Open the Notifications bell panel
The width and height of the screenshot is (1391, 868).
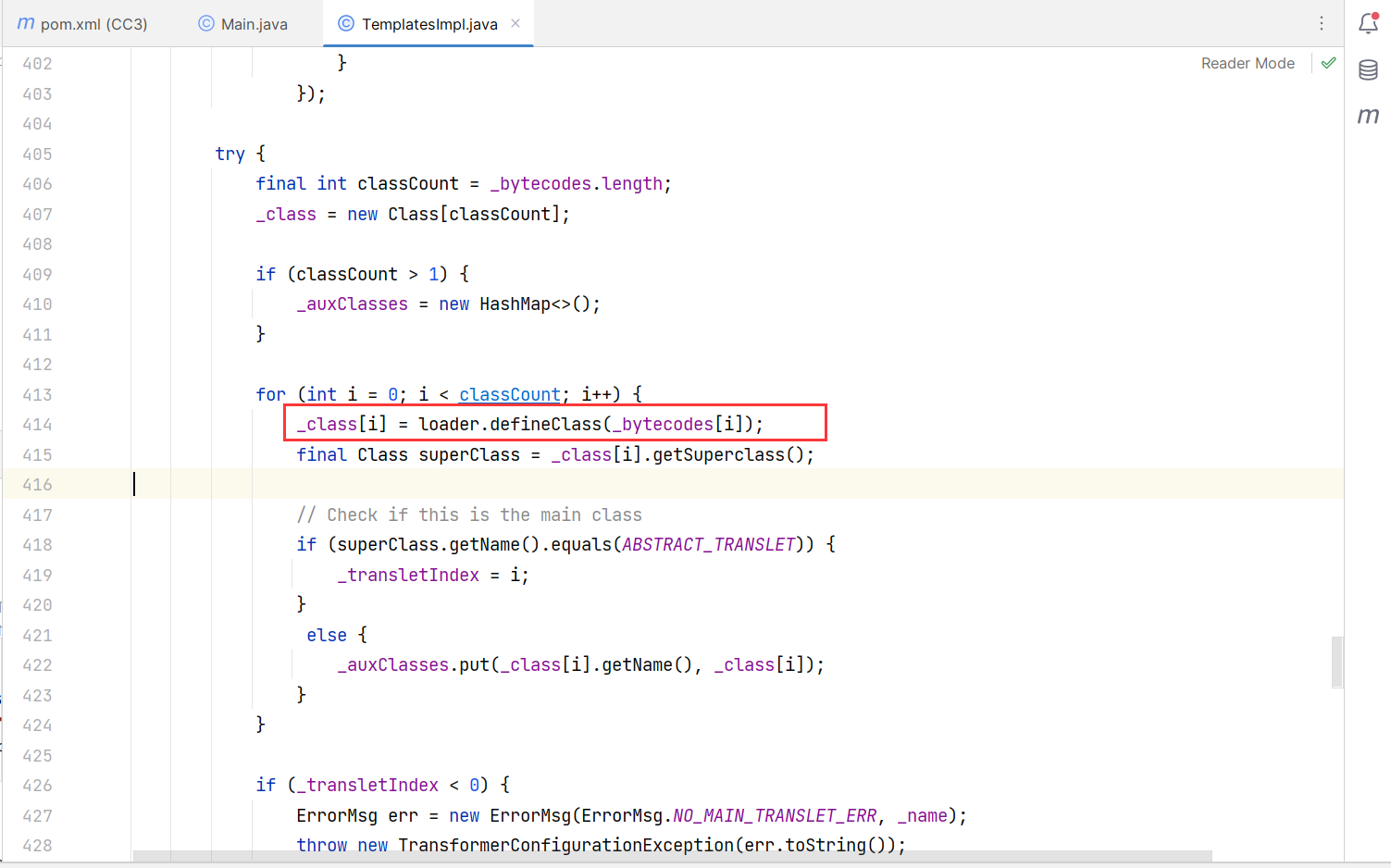point(1368,24)
